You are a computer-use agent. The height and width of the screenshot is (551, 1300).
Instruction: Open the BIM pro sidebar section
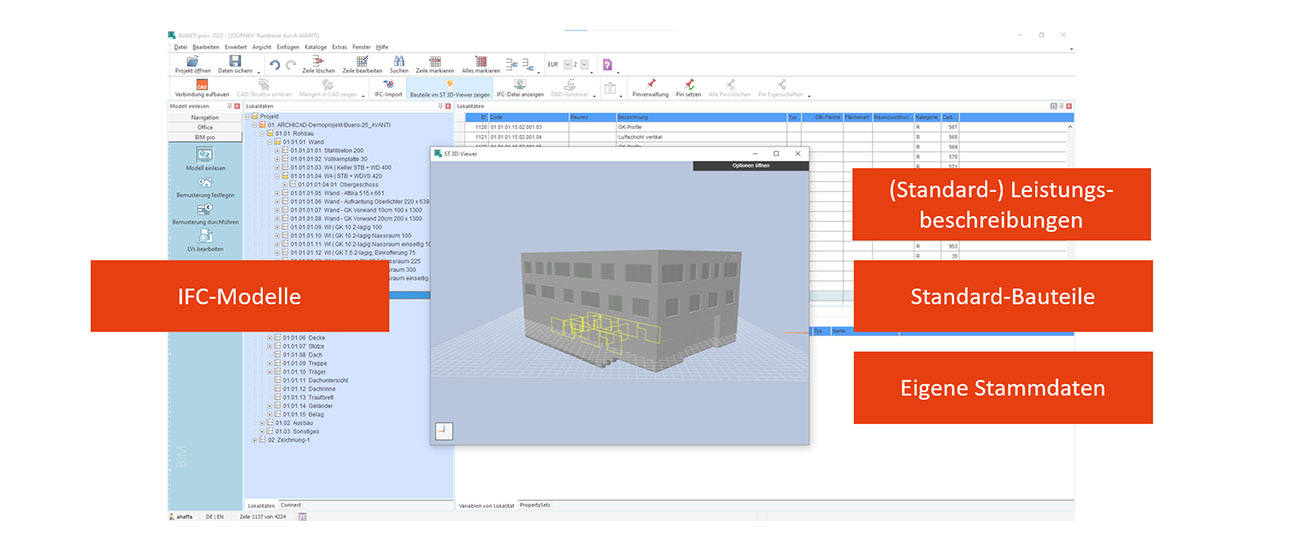pyautogui.click(x=204, y=137)
